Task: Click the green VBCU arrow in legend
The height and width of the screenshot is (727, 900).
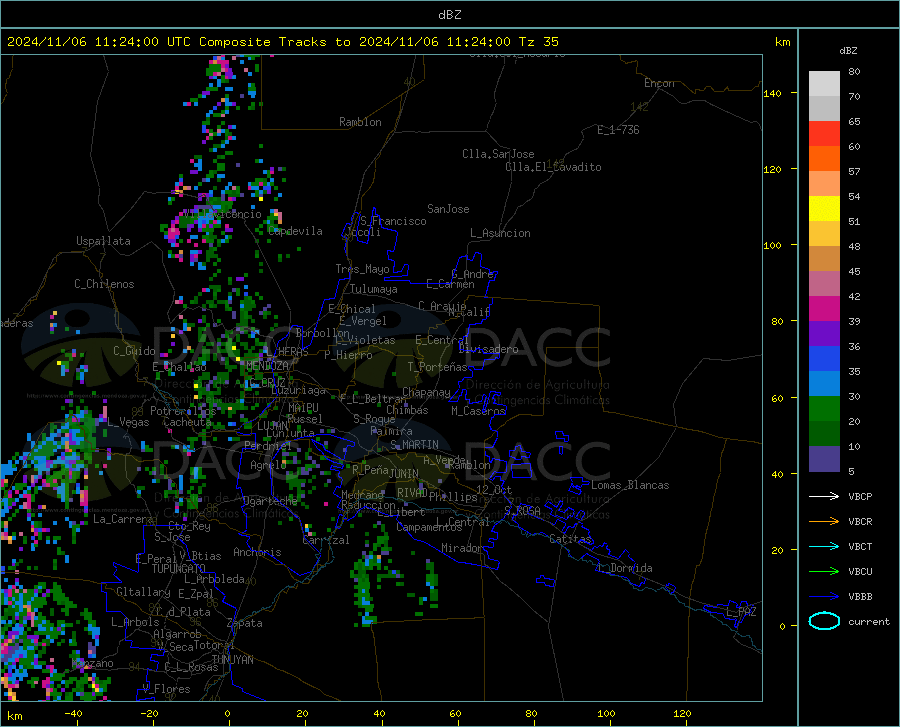Action: tap(824, 572)
